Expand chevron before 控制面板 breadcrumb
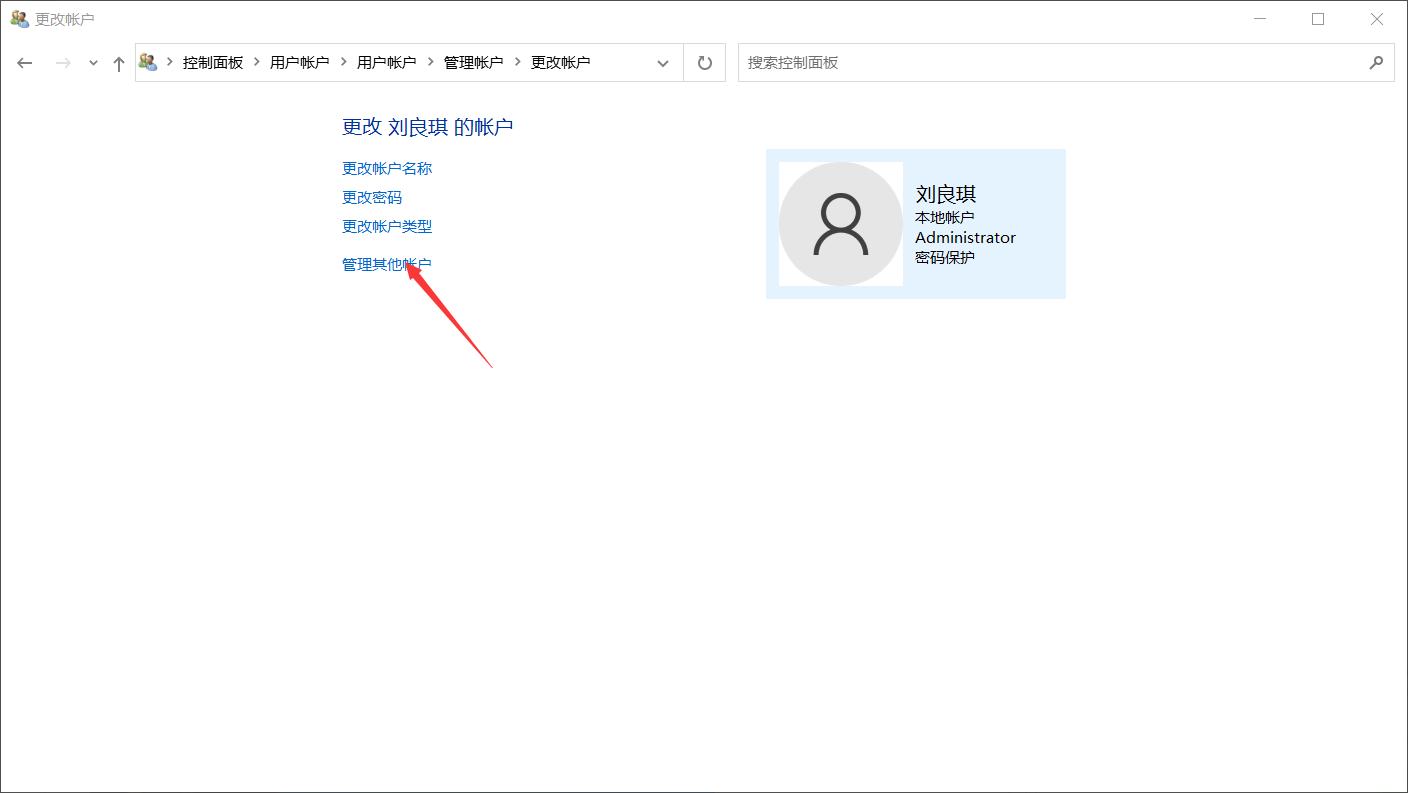This screenshot has width=1408, height=793. (170, 62)
